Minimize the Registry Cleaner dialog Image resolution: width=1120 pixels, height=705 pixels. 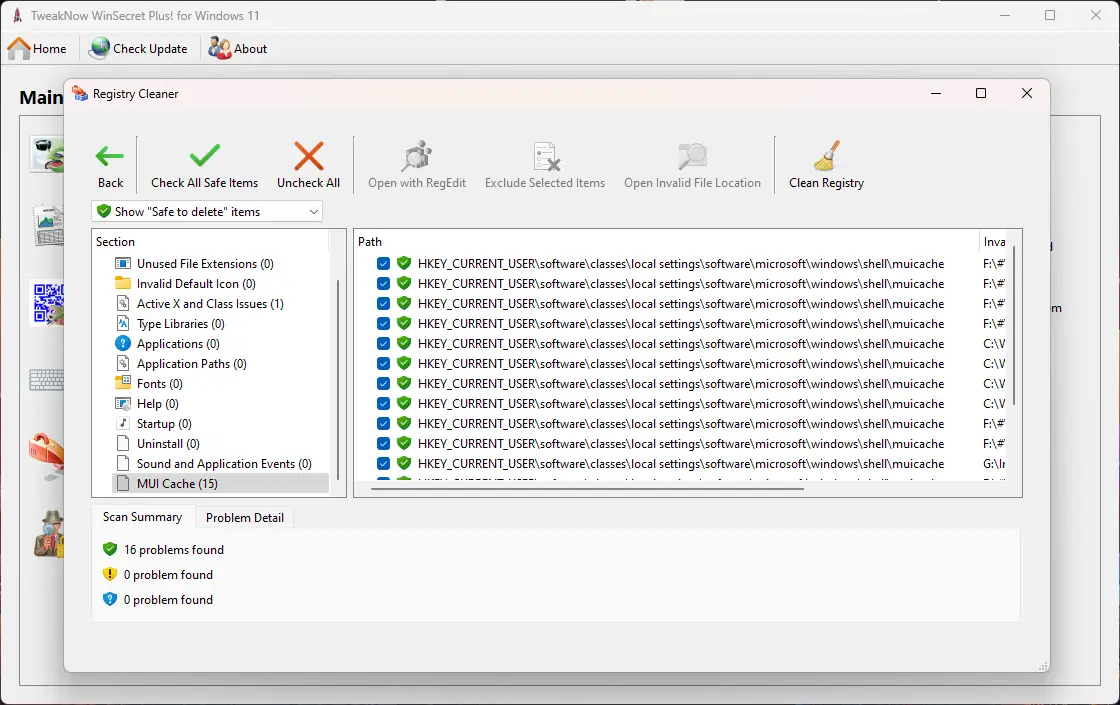tap(936, 93)
